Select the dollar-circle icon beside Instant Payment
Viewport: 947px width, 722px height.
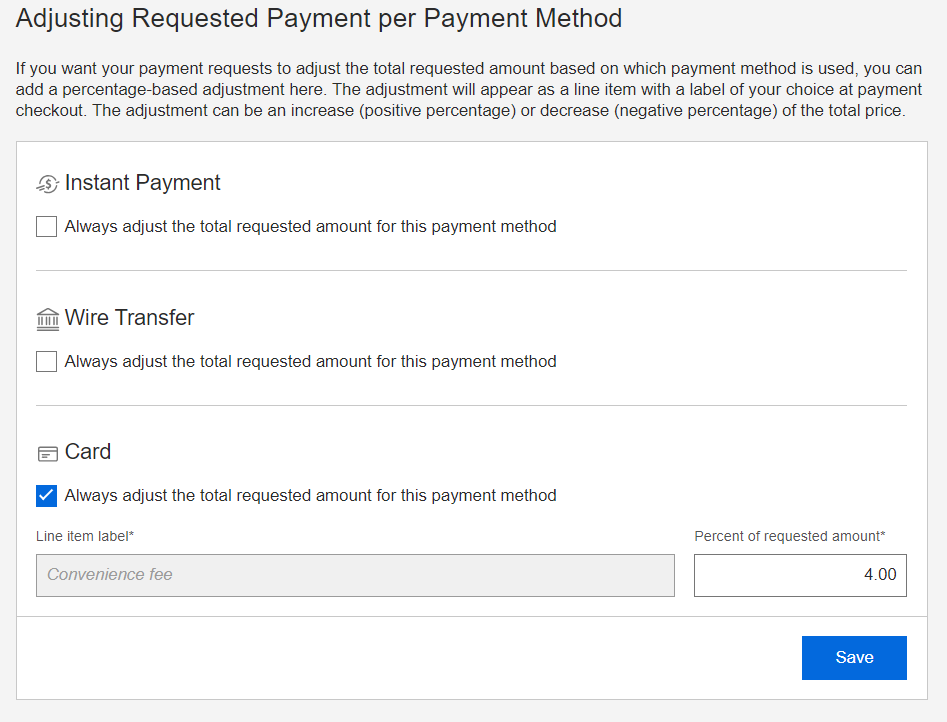[x=46, y=183]
